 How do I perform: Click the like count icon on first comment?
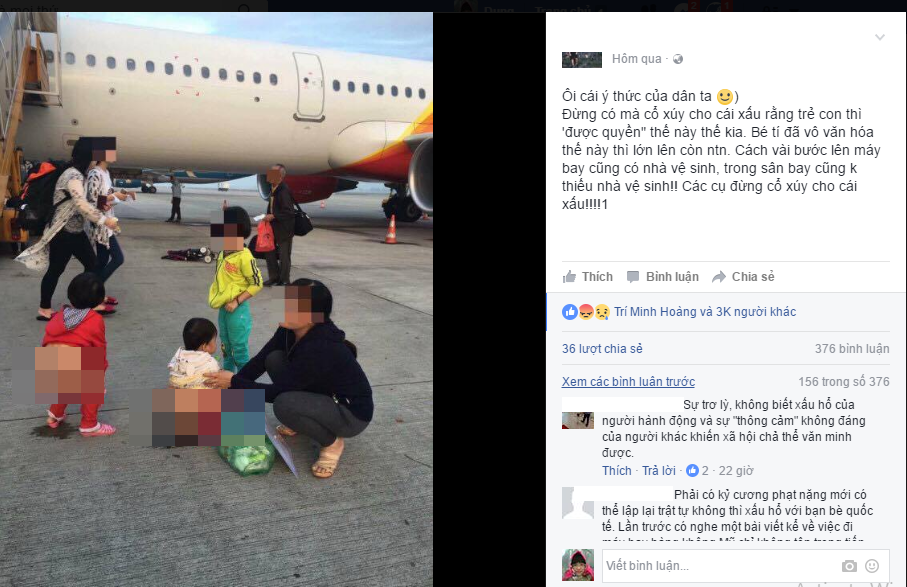692,471
